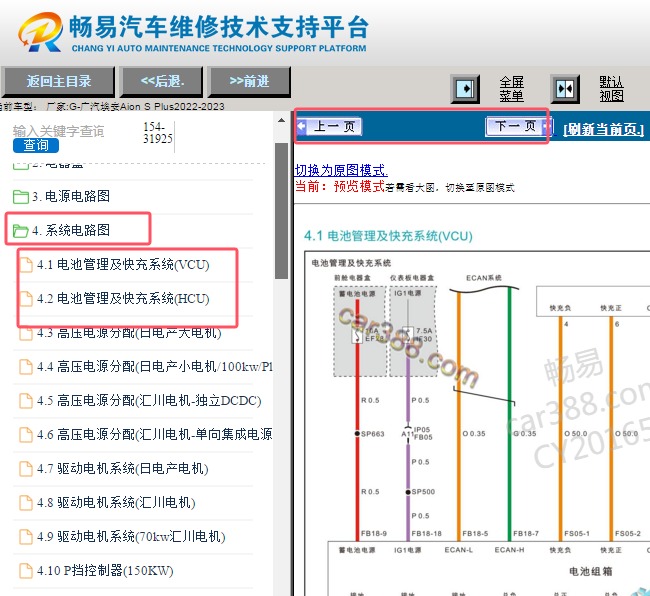Click the sidebar scrollbar thumb
The height and width of the screenshot is (596, 650).
(281, 211)
